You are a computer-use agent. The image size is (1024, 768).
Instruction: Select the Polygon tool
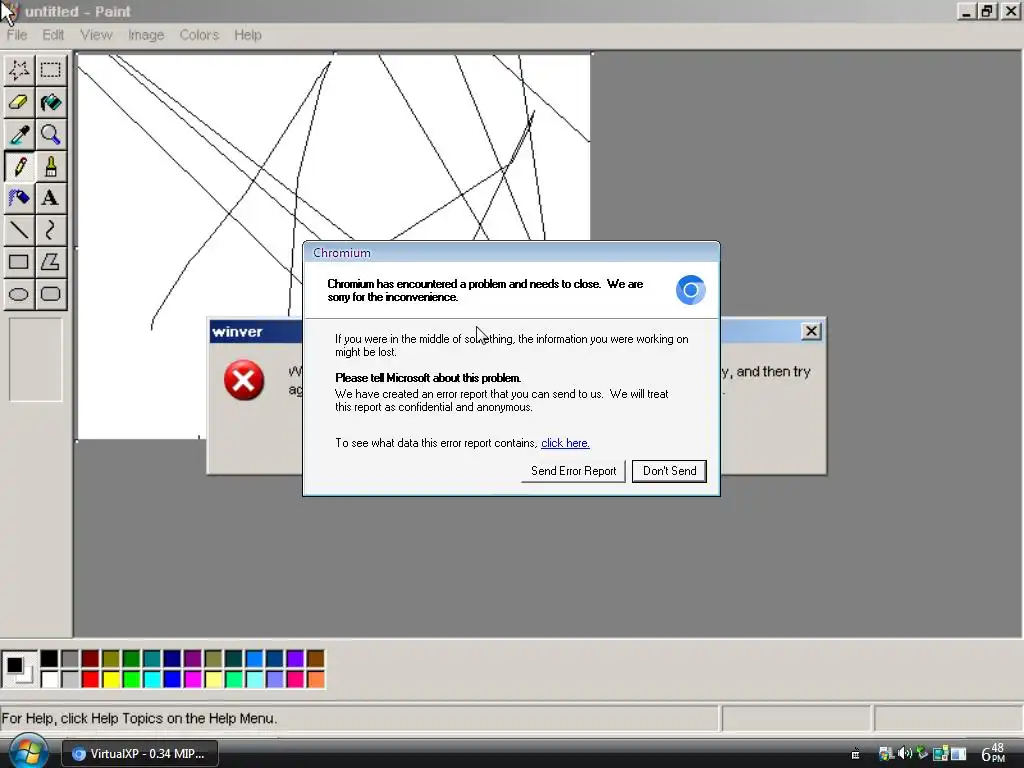pos(51,262)
